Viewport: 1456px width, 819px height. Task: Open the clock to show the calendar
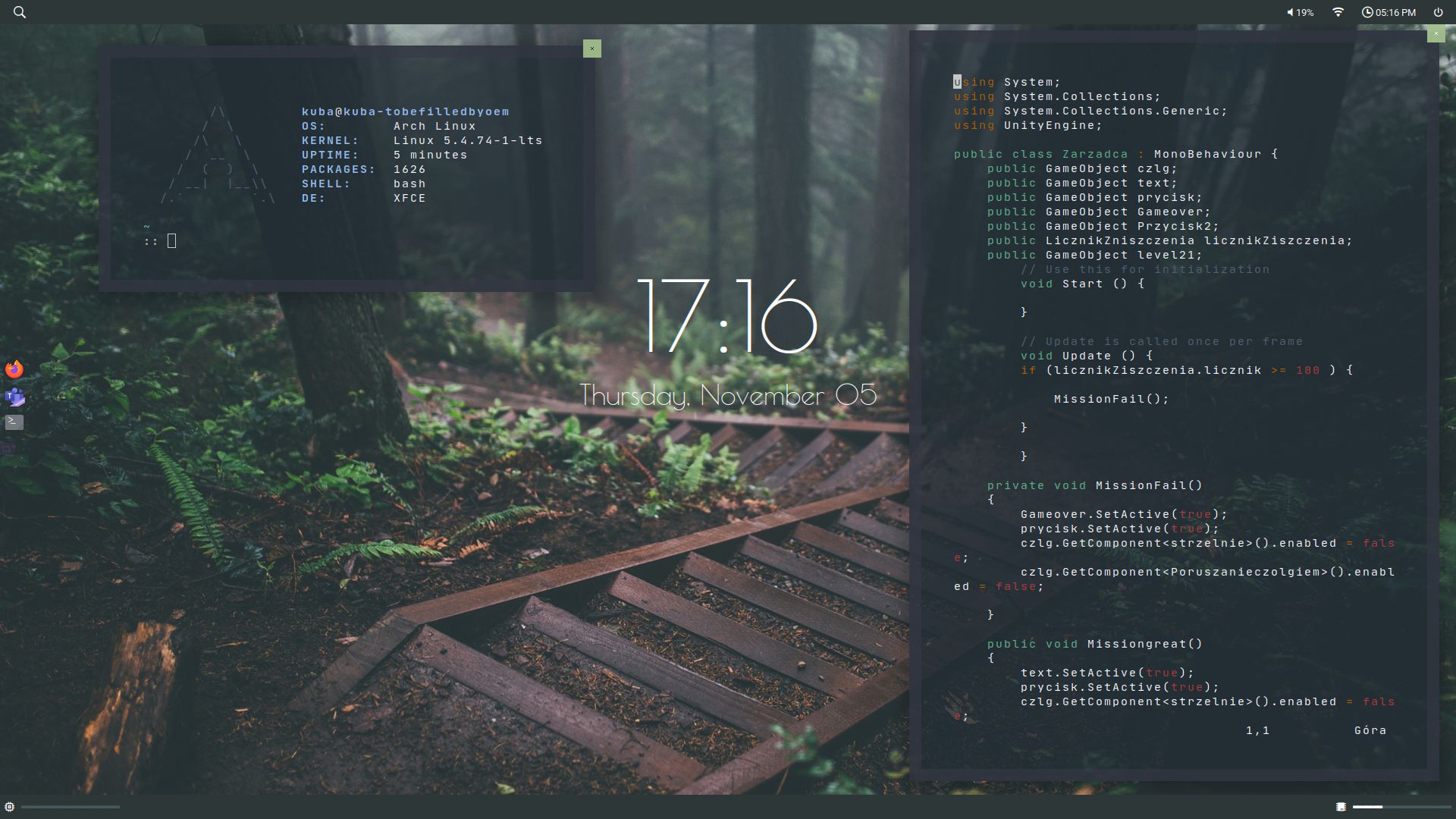tap(1392, 11)
